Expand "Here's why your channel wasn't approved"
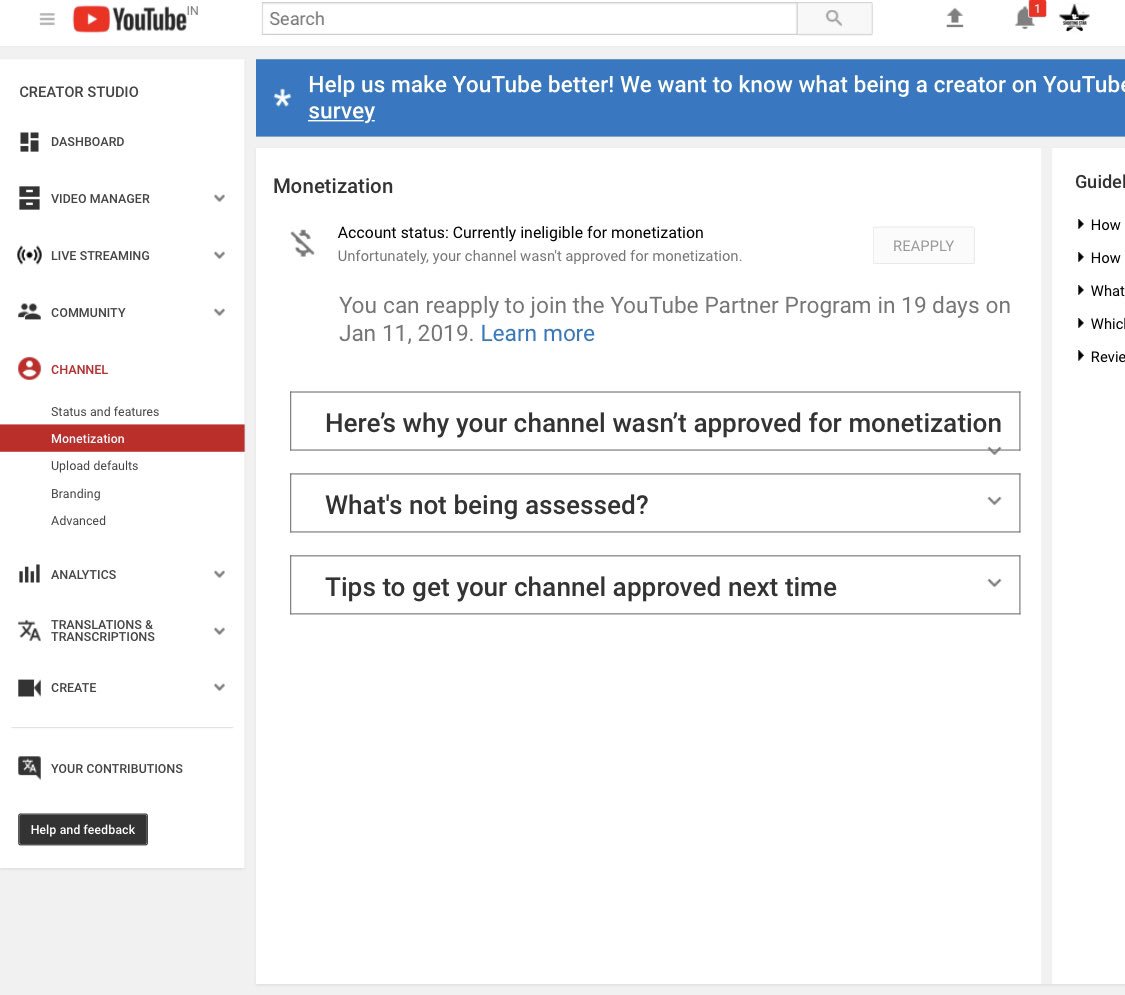Screen dimensions: 1125x995 655,422
